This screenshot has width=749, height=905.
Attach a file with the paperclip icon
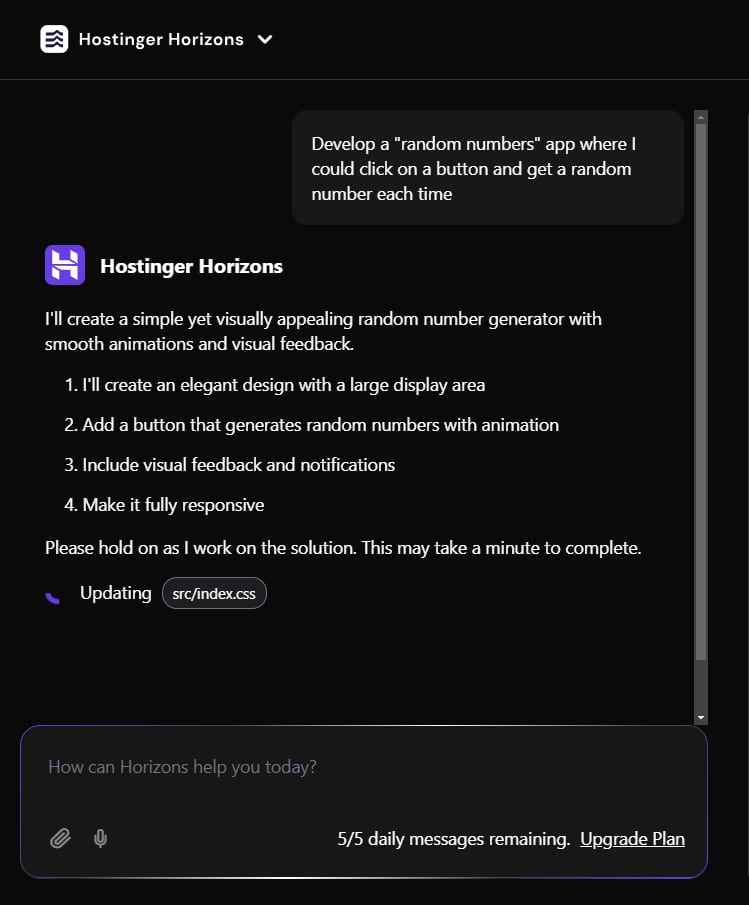(x=60, y=838)
